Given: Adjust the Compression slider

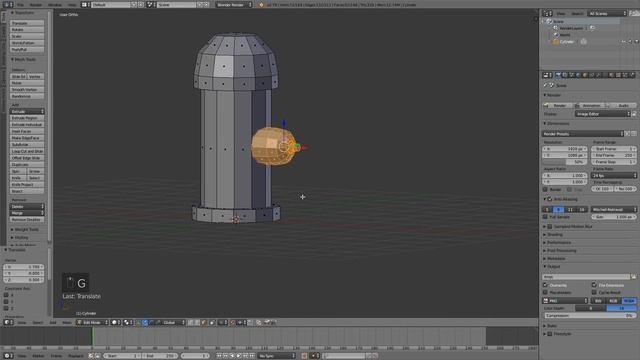Looking at the screenshot, I should point(589,316).
